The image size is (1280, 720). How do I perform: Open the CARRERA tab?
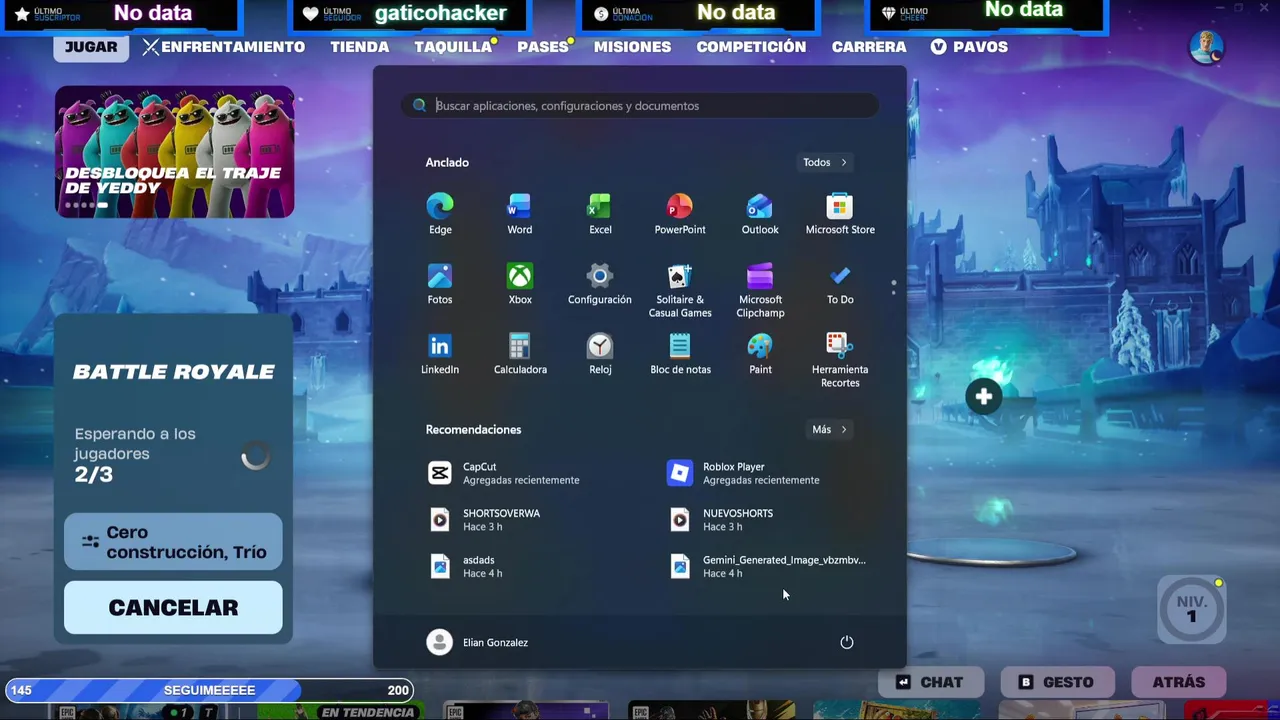click(x=869, y=47)
